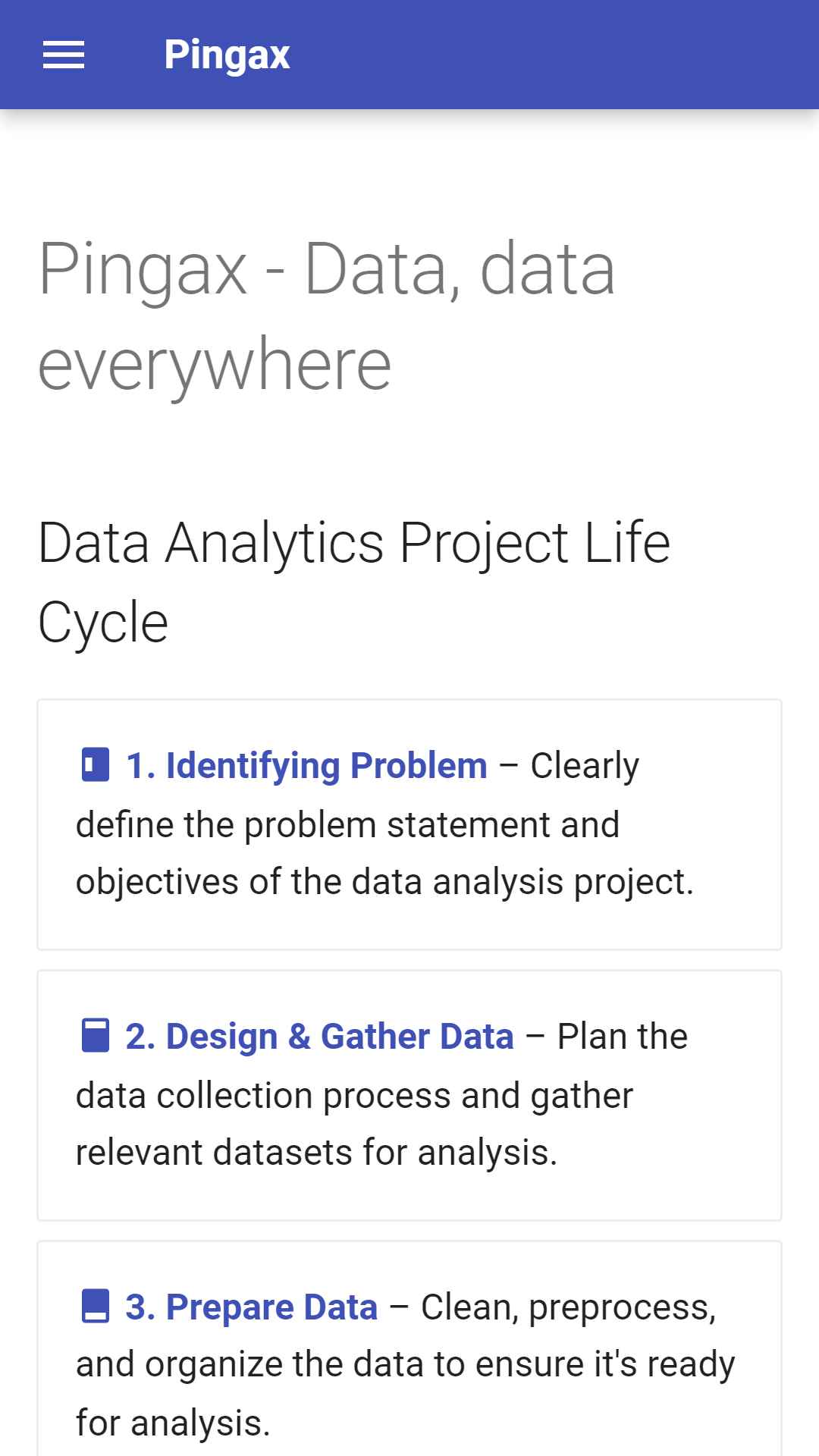The image size is (819, 1456).
Task: Click 'objectives of the data analysis project' text
Action: (384, 882)
